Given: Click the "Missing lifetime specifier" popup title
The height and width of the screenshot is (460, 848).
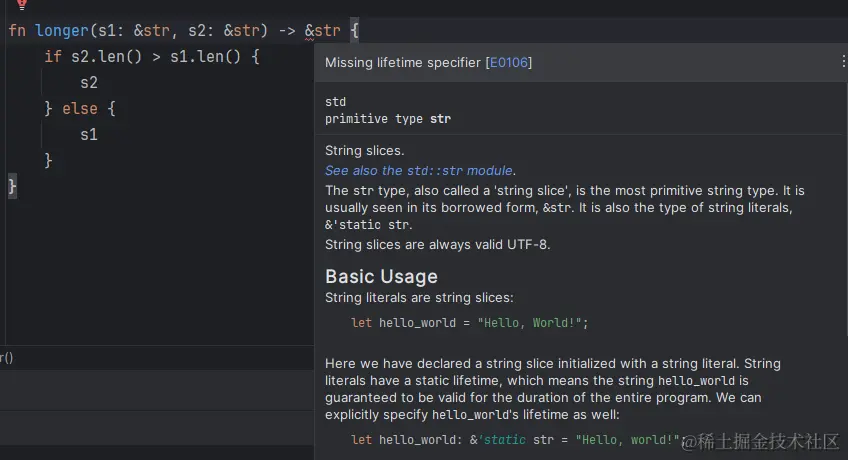Looking at the screenshot, I should click(x=403, y=63).
